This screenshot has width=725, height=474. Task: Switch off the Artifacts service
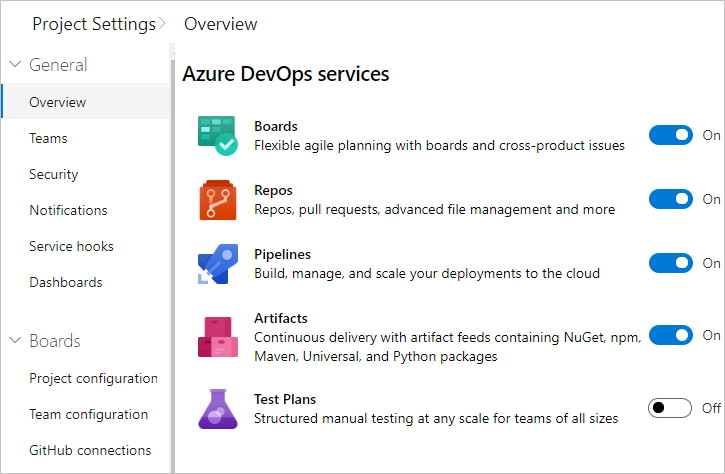pyautogui.click(x=670, y=335)
